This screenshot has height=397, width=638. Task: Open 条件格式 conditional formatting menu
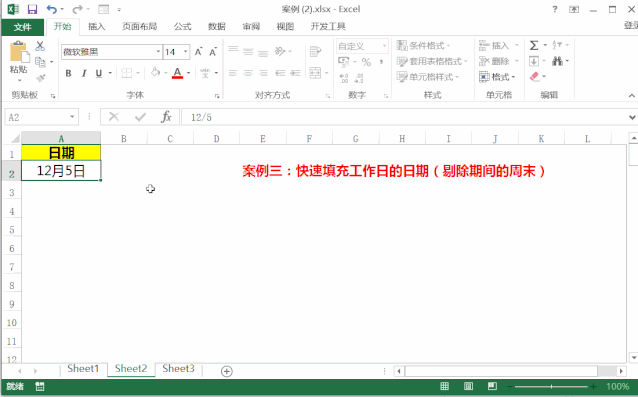423,46
